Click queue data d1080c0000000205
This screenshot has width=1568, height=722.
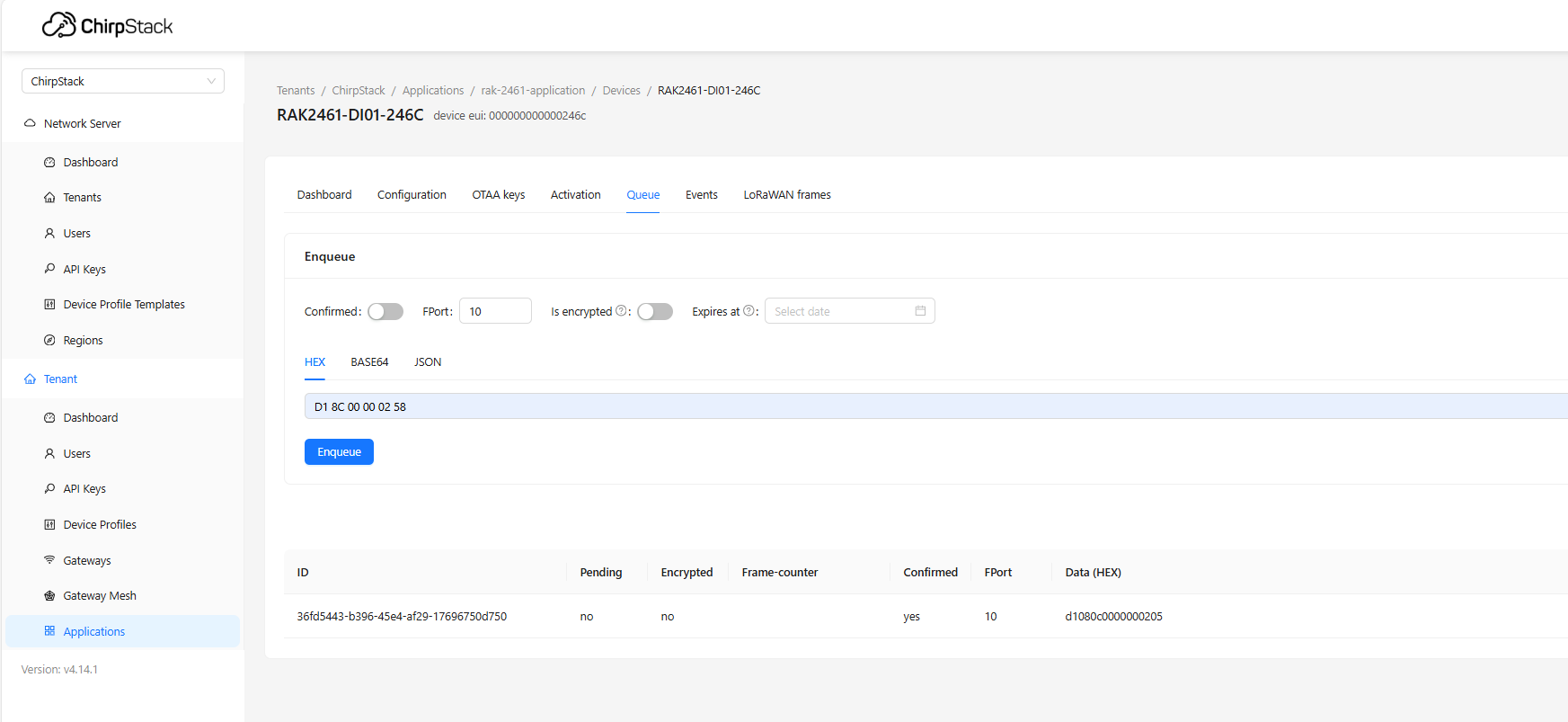(x=1113, y=617)
